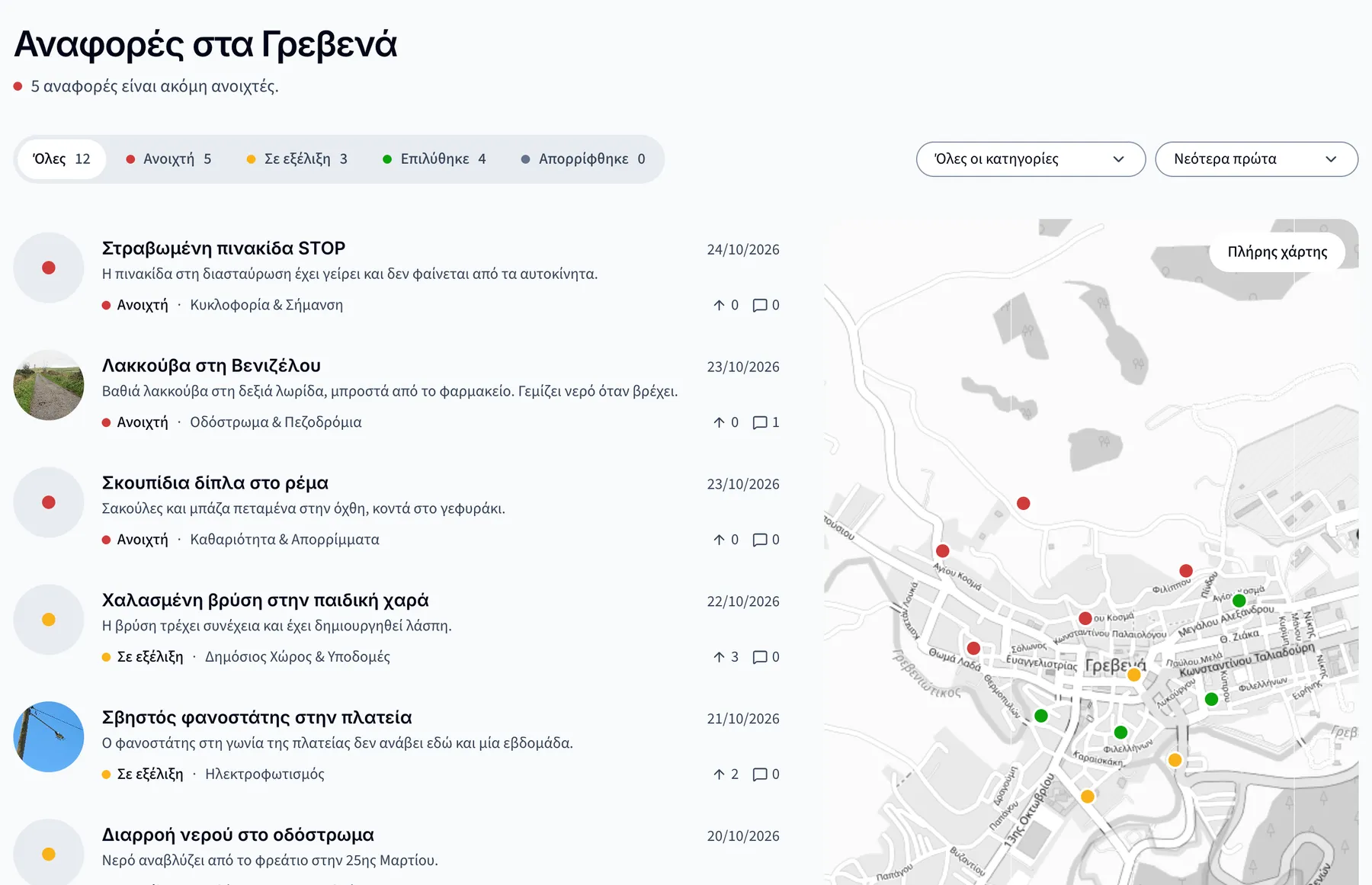Filter reports by Ανοιχτή status

(168, 159)
